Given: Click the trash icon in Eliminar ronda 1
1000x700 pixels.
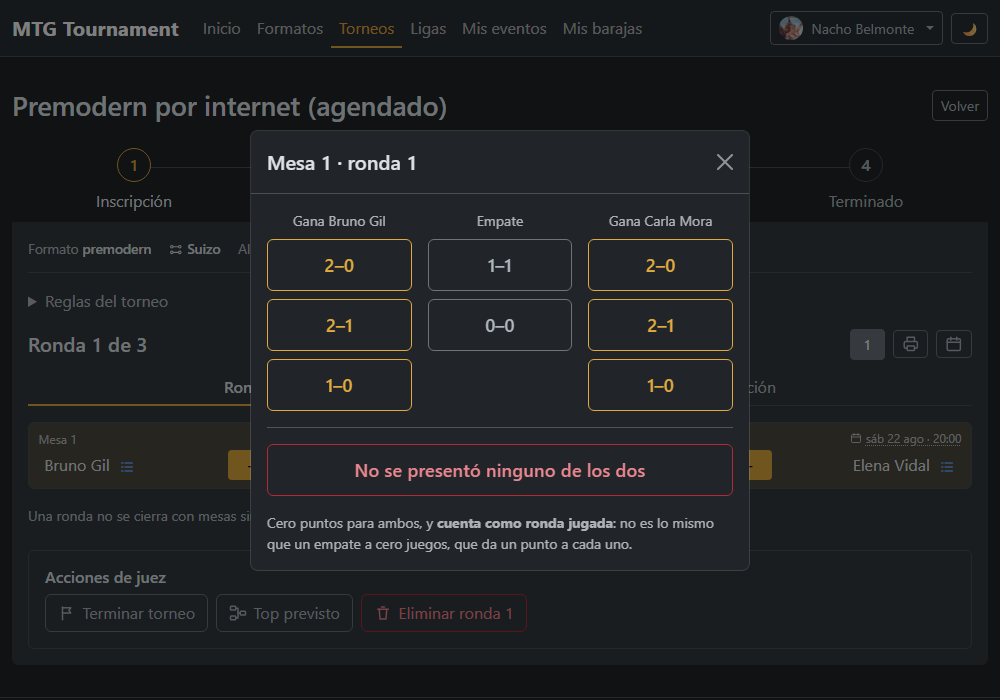Looking at the screenshot, I should (x=383, y=613).
